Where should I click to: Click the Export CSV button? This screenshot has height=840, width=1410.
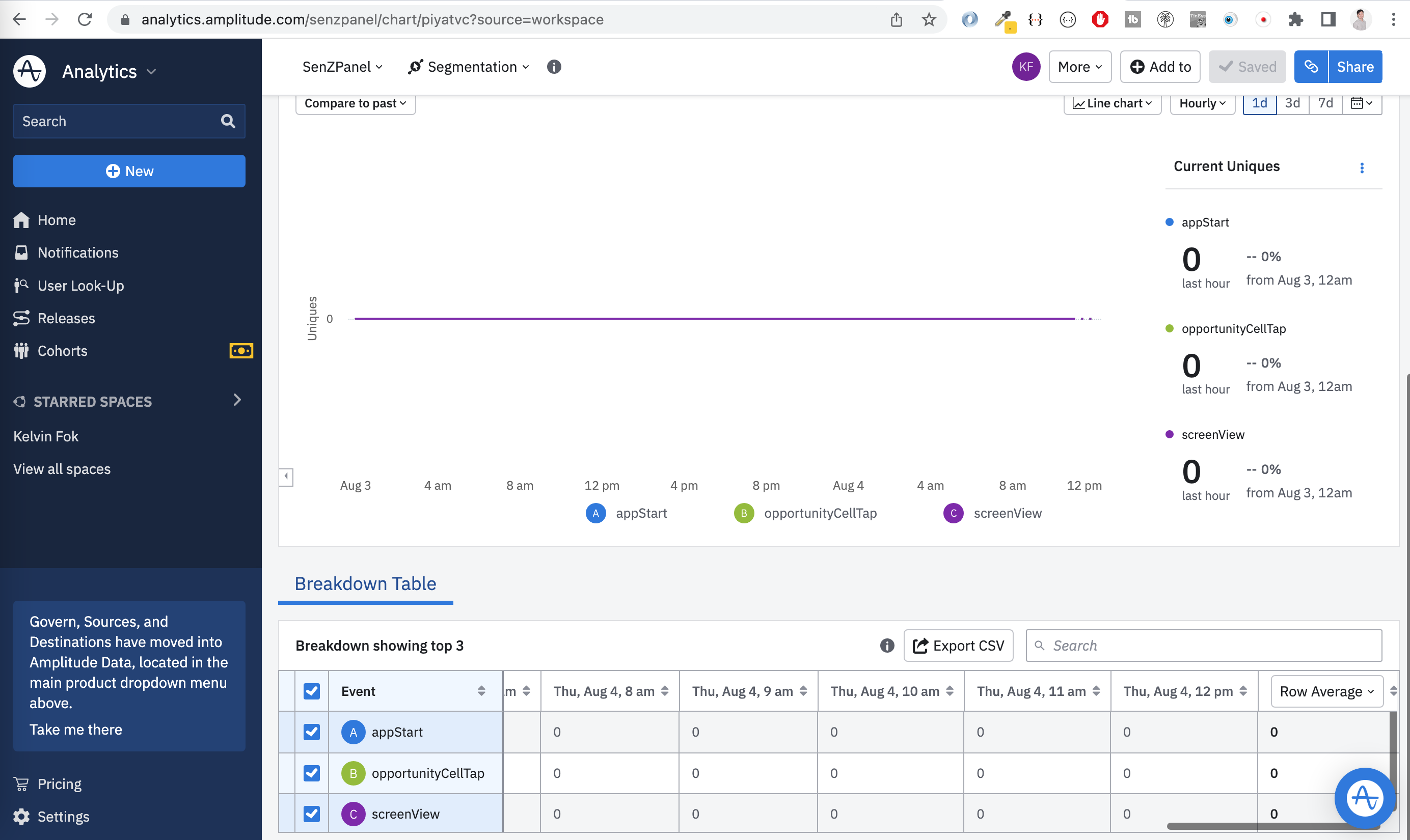coord(958,646)
